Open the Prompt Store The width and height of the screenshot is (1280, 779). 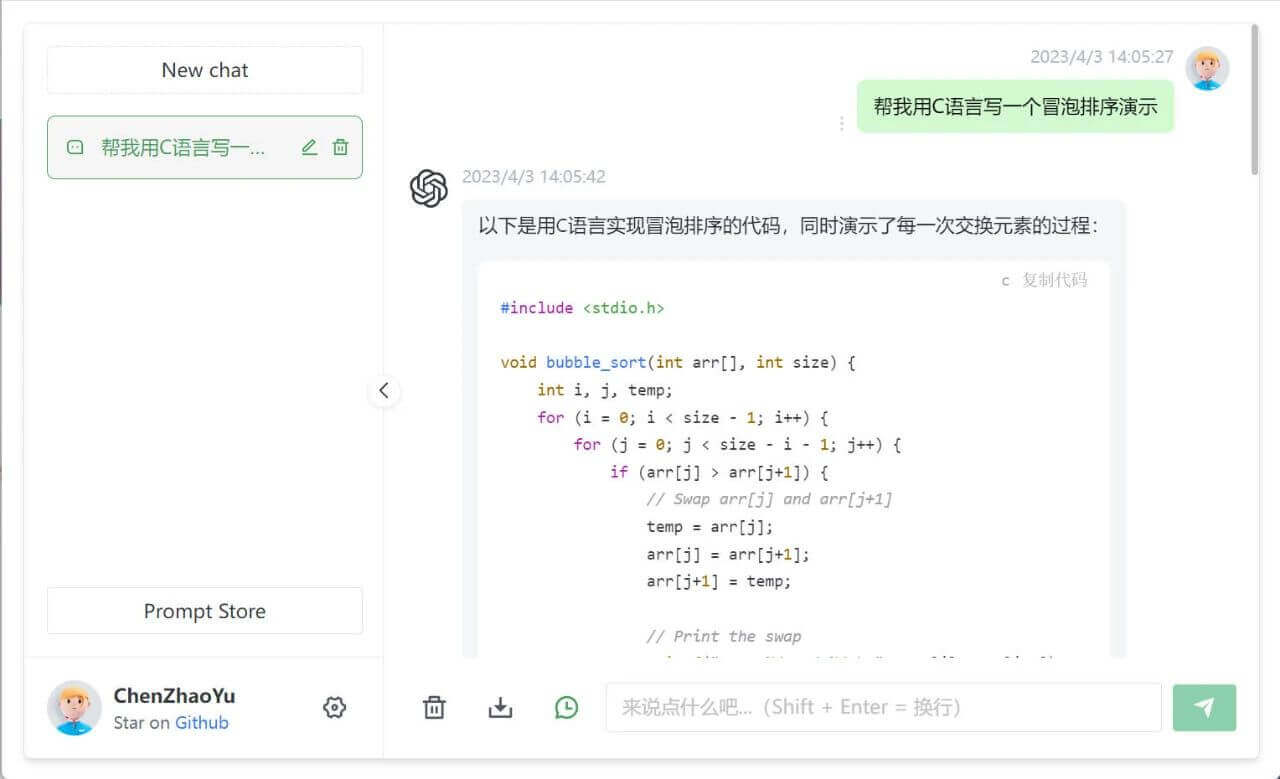[204, 611]
